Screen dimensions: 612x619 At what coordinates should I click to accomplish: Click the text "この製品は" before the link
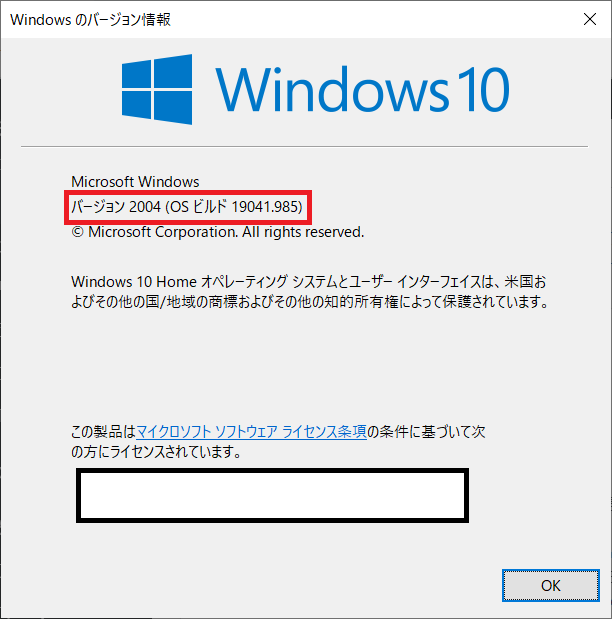click(103, 431)
